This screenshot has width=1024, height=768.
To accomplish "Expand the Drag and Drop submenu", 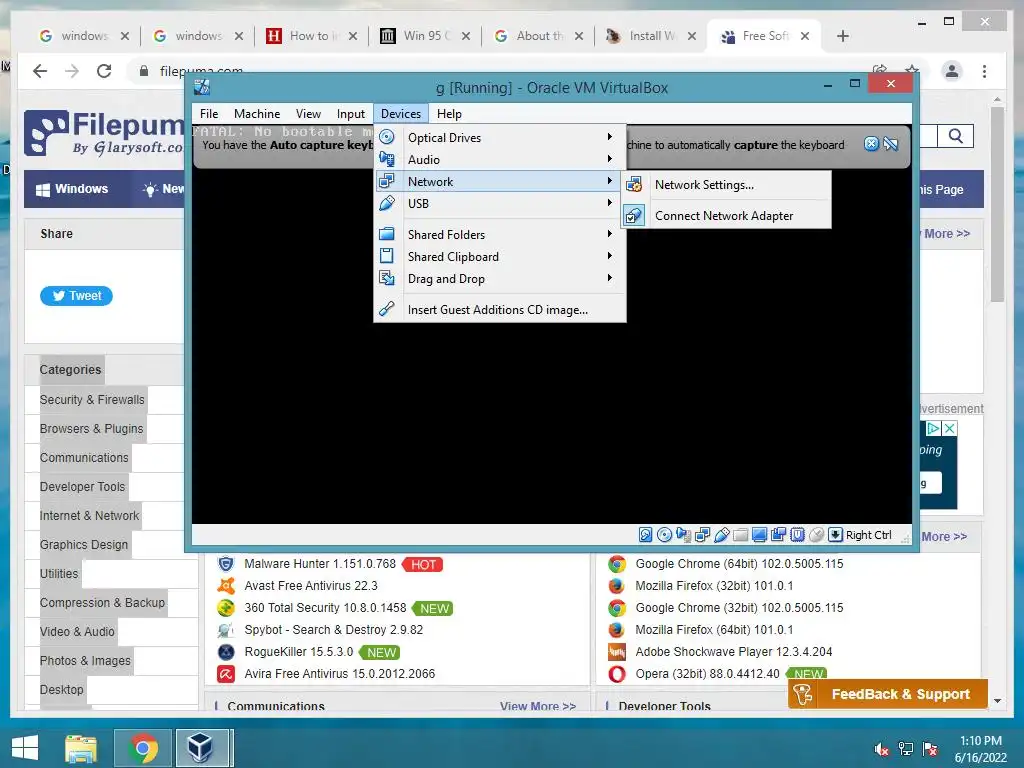I will (500, 279).
